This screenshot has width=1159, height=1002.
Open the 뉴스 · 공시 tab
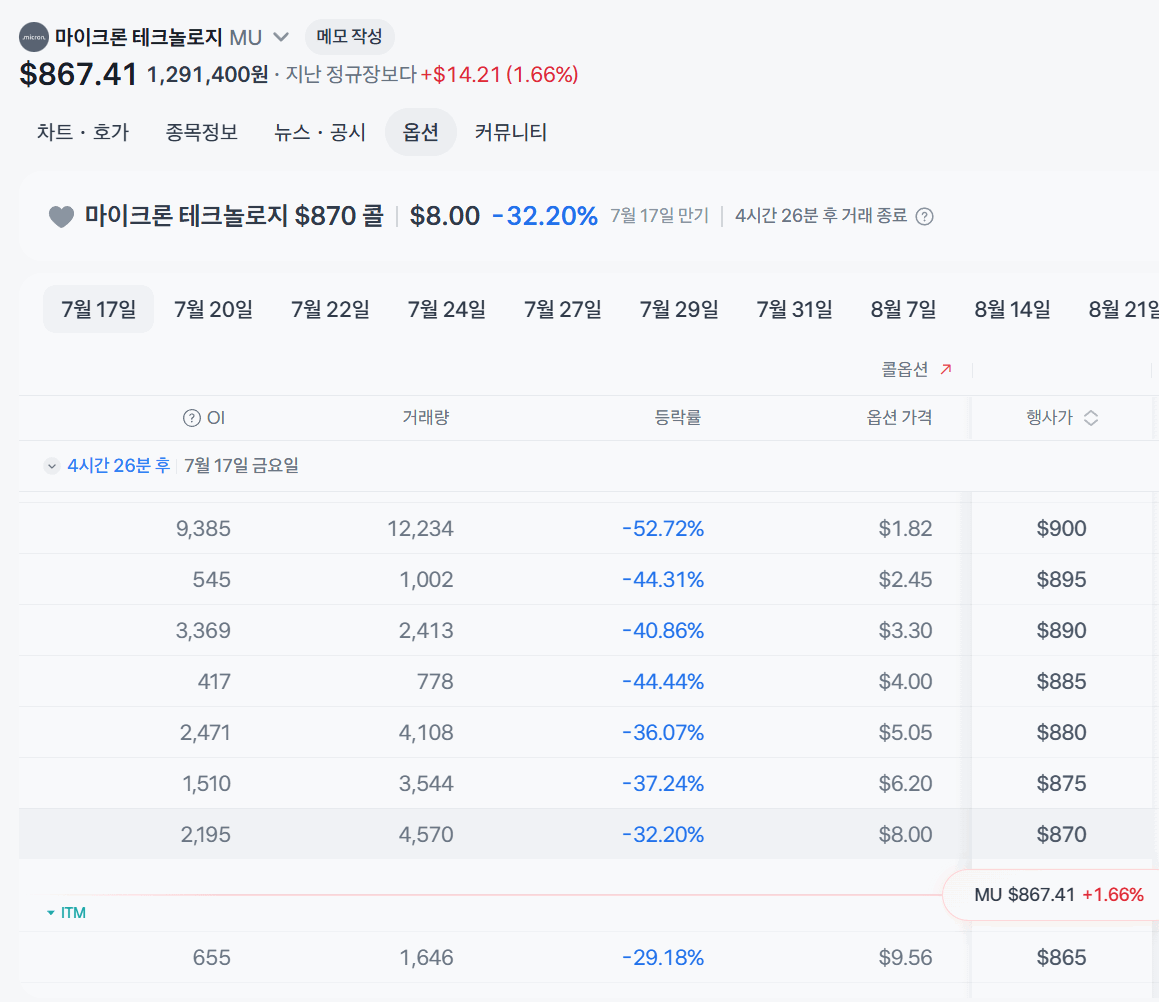click(320, 132)
